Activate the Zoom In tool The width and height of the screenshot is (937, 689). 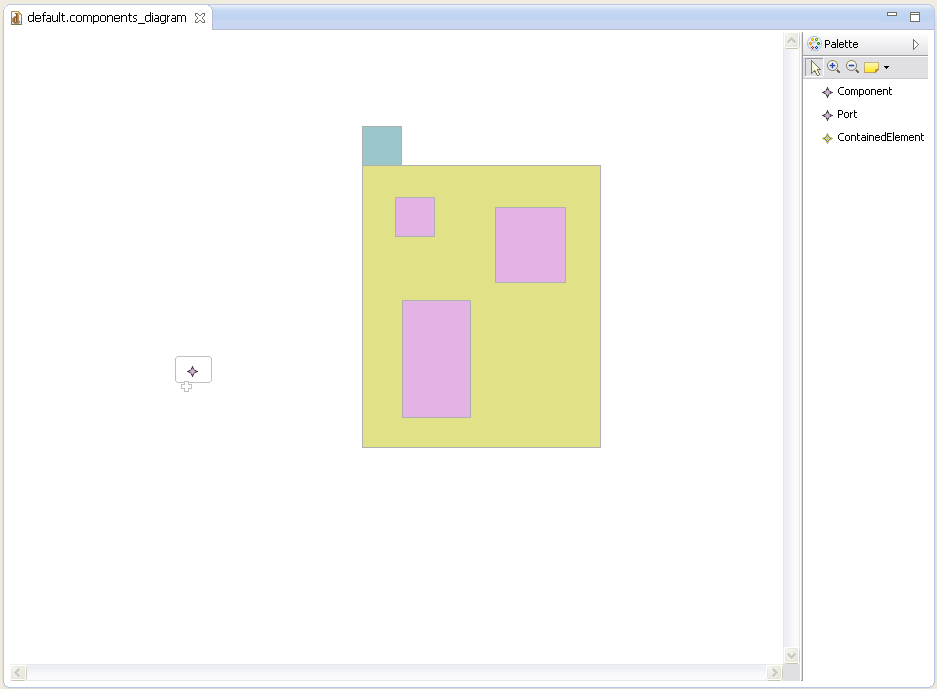834,68
